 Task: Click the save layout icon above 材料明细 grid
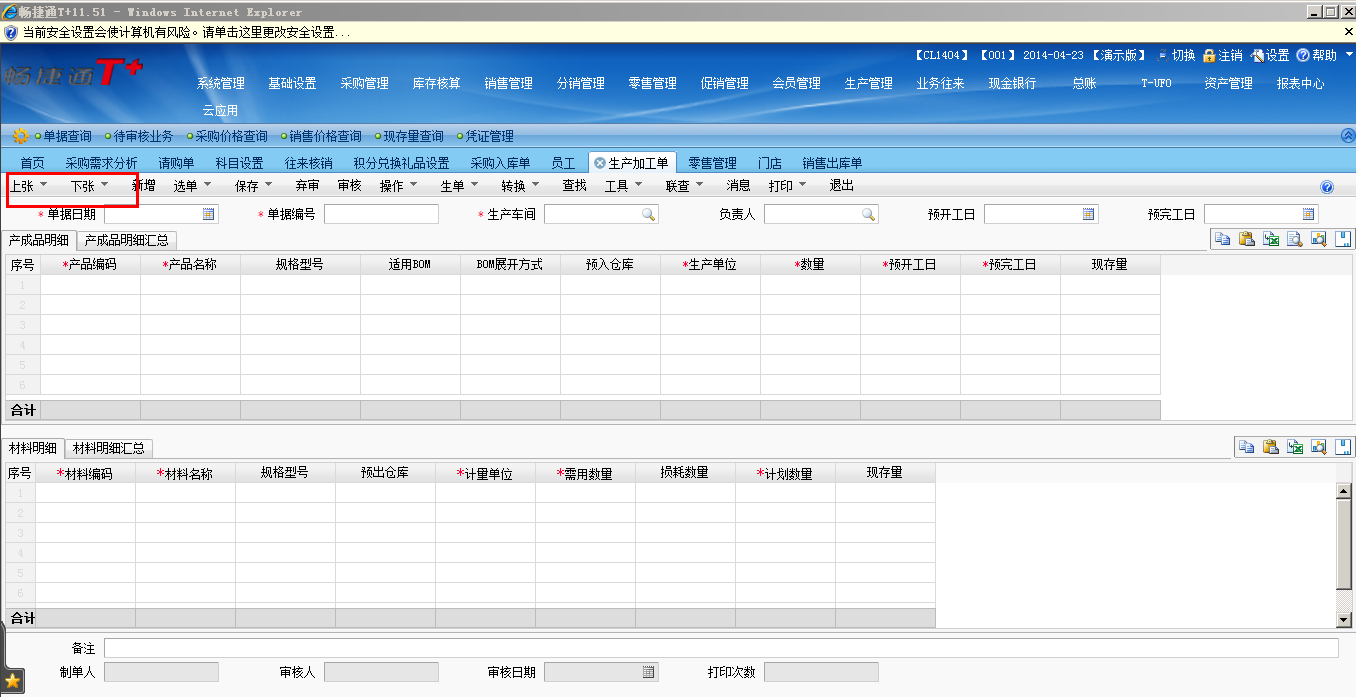click(1344, 447)
